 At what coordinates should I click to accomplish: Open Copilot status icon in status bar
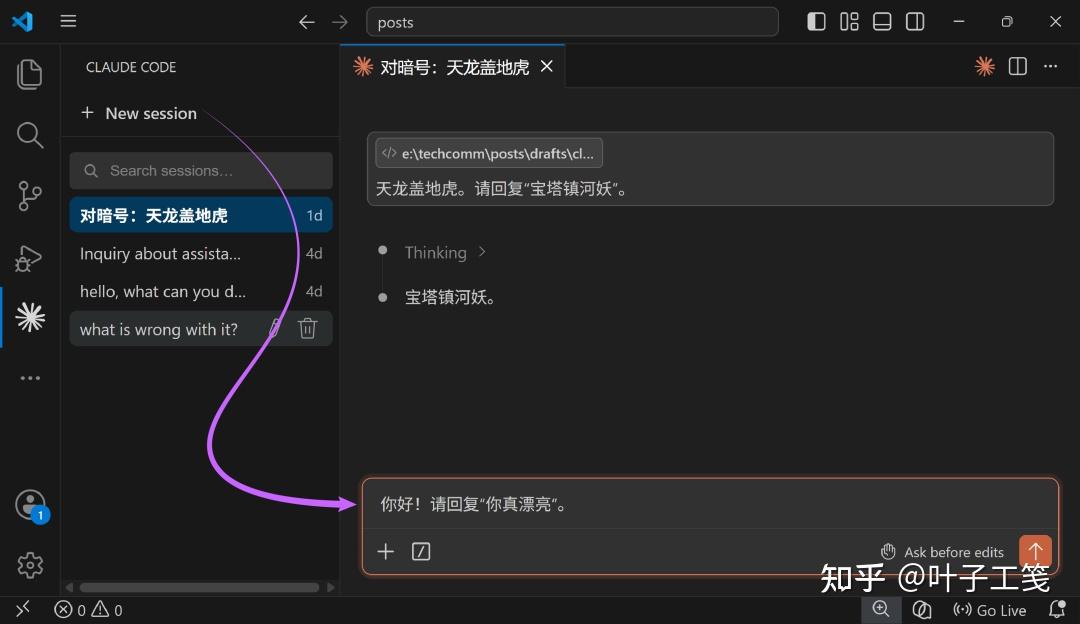(x=922, y=610)
